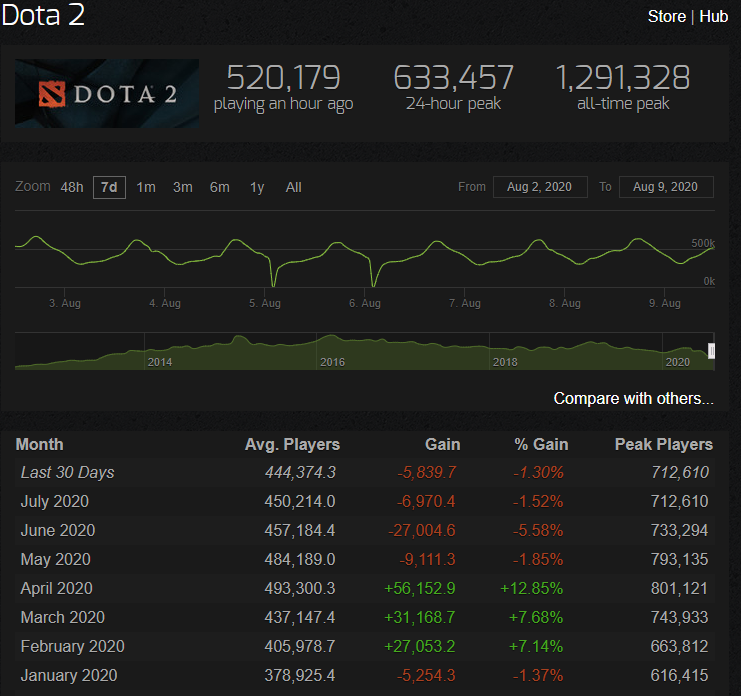The width and height of the screenshot is (741, 696).
Task: Click June 2020 peak players 733,294
Action: [680, 531]
